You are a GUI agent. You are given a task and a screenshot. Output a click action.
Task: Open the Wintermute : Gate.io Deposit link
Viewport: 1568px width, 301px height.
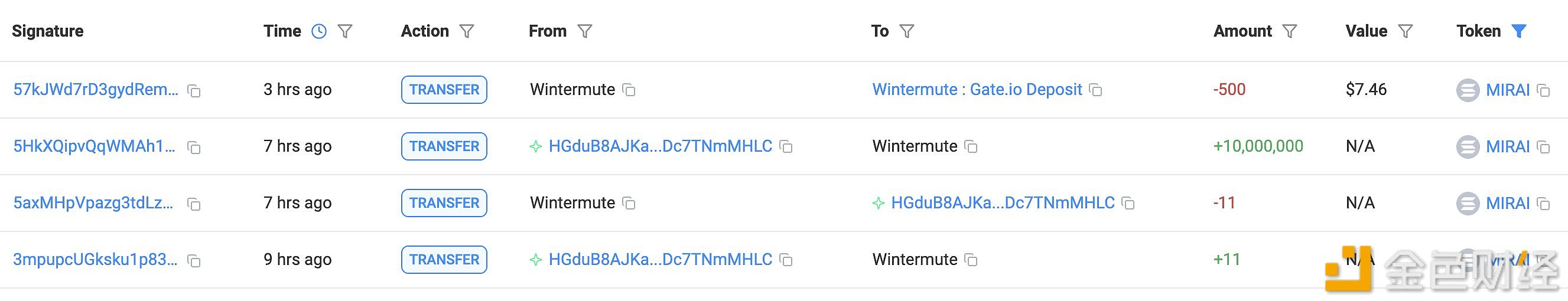(977, 90)
